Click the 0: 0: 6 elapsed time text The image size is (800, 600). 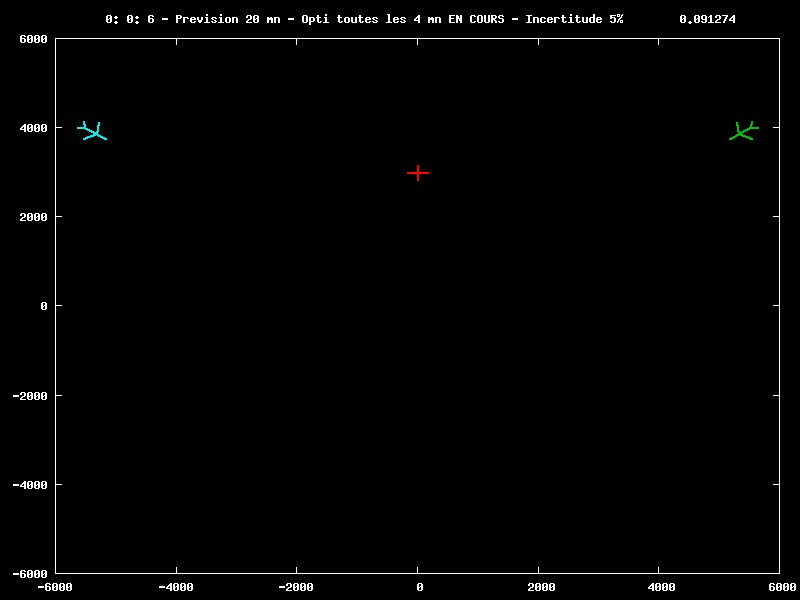[130, 19]
